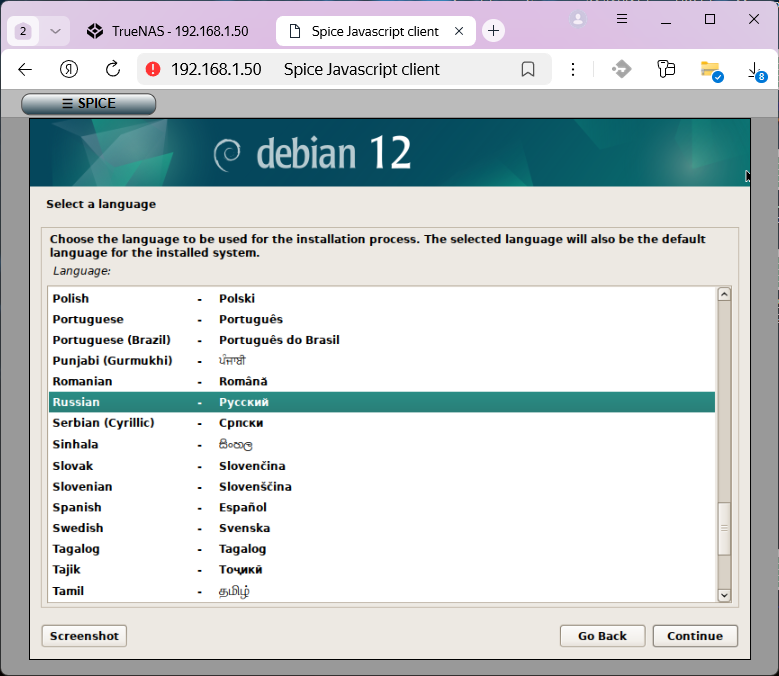
Task: Open the three-dot page options menu
Action: [x=573, y=69]
